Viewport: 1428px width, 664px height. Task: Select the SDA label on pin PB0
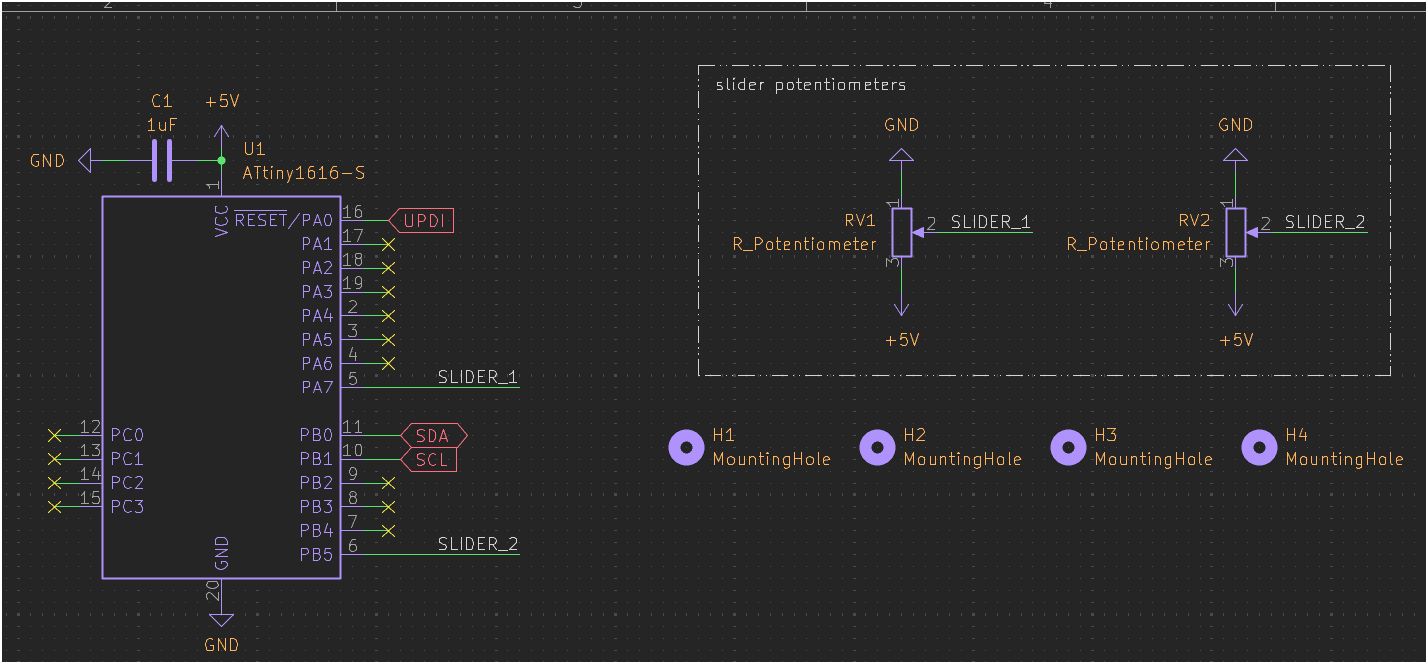432,435
